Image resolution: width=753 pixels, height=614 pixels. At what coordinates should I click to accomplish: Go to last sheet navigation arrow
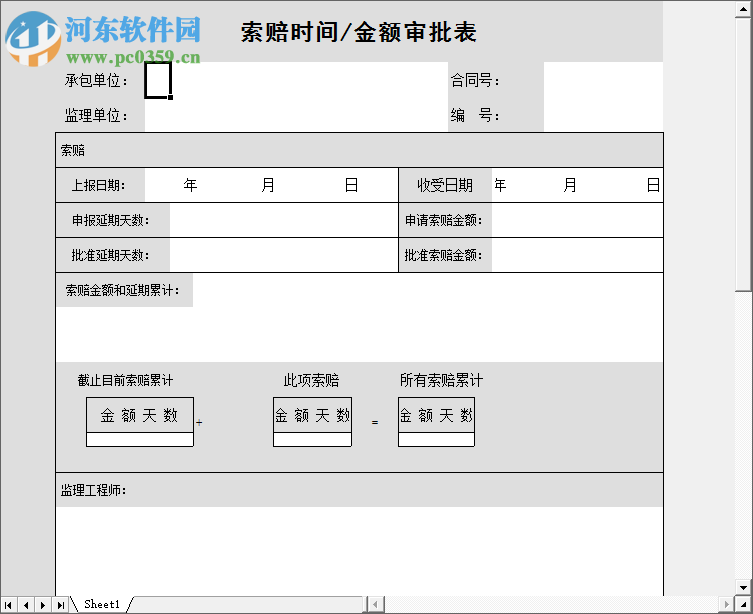pos(61,605)
